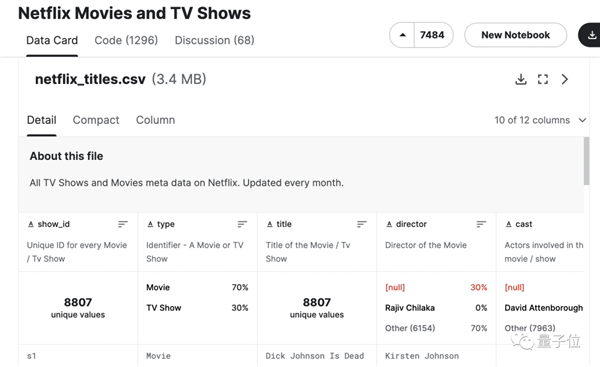The image size is (600, 367).
Task: Expand the 10 of 12 columns dropdown
Action: coord(540,120)
